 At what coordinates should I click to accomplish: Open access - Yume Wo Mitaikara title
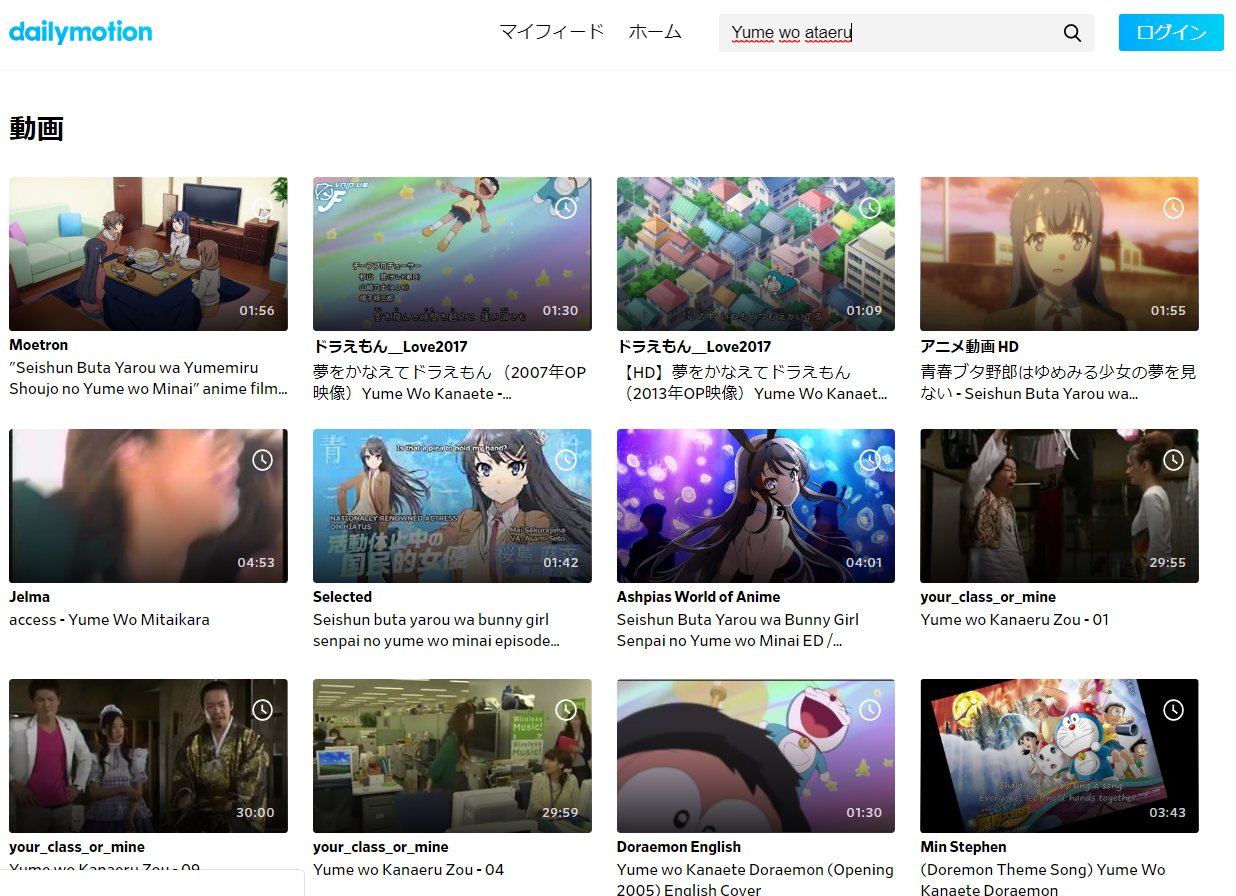[109, 620]
